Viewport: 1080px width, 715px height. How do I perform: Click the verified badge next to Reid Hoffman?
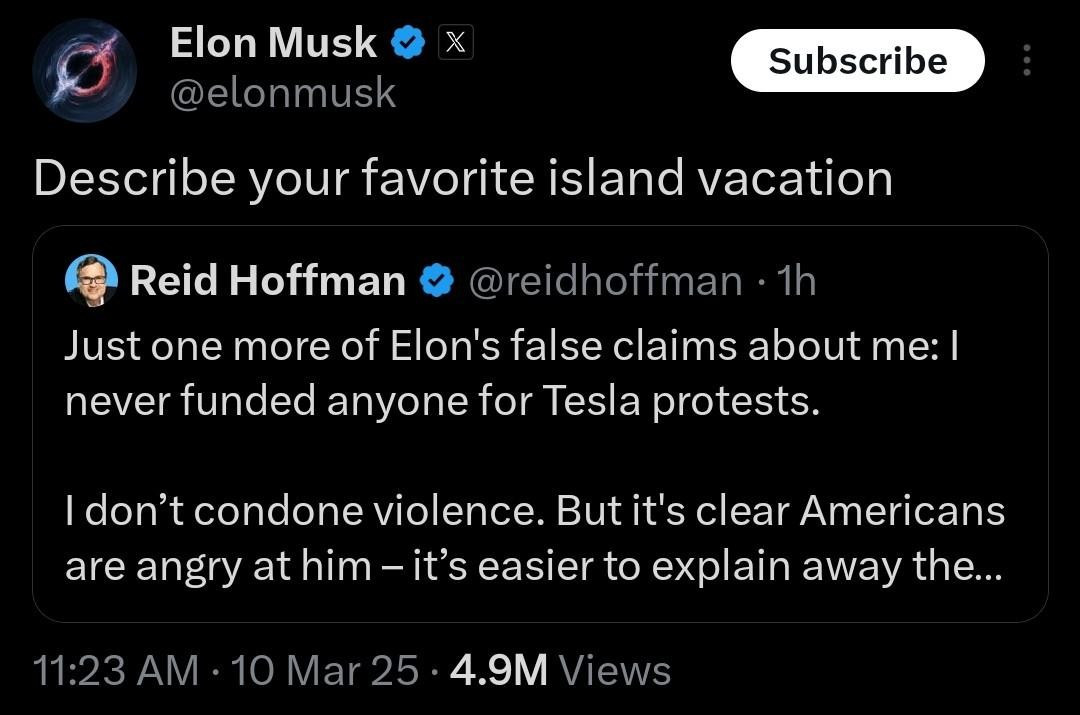tap(435, 282)
